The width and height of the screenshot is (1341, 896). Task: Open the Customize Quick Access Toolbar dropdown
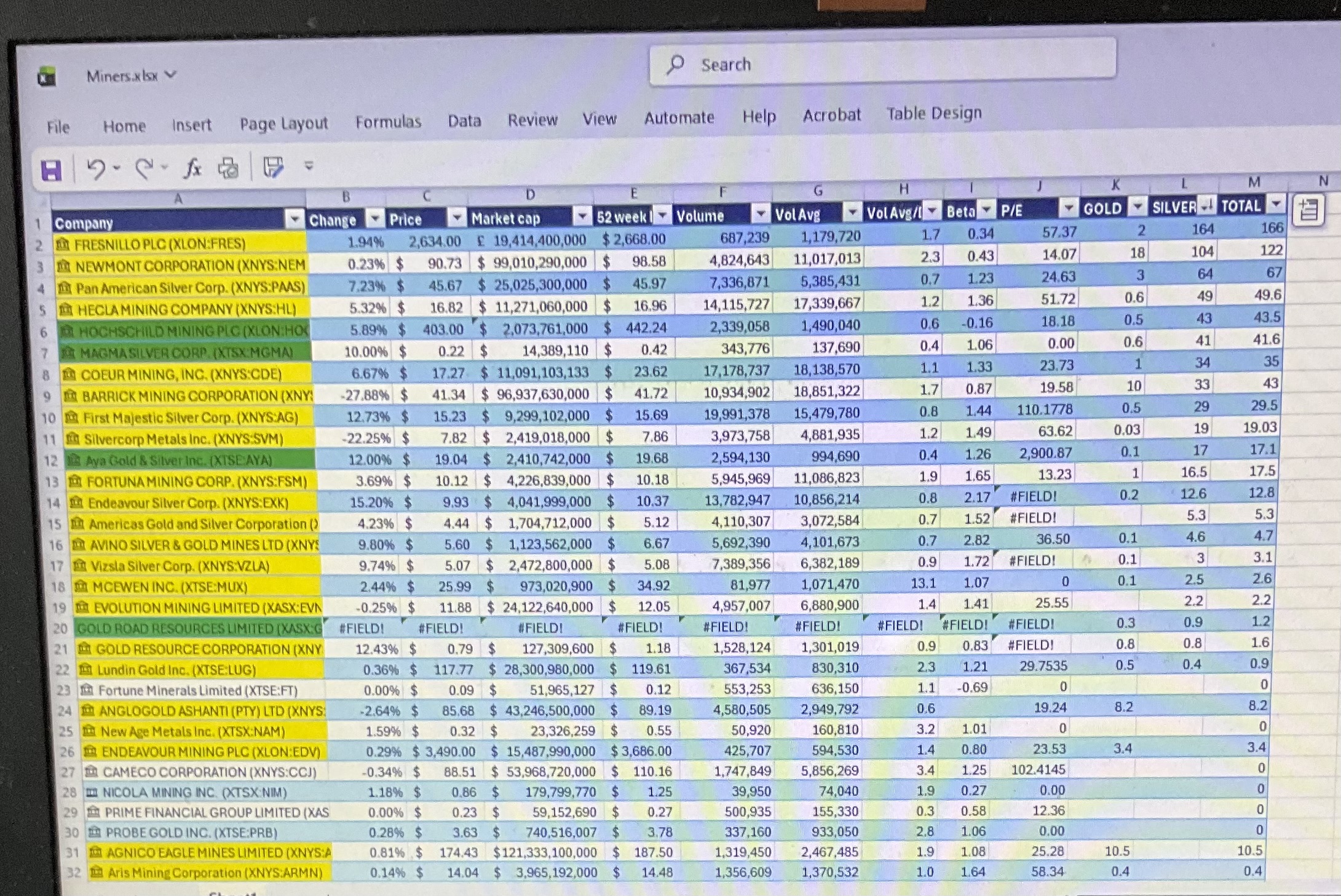(309, 165)
